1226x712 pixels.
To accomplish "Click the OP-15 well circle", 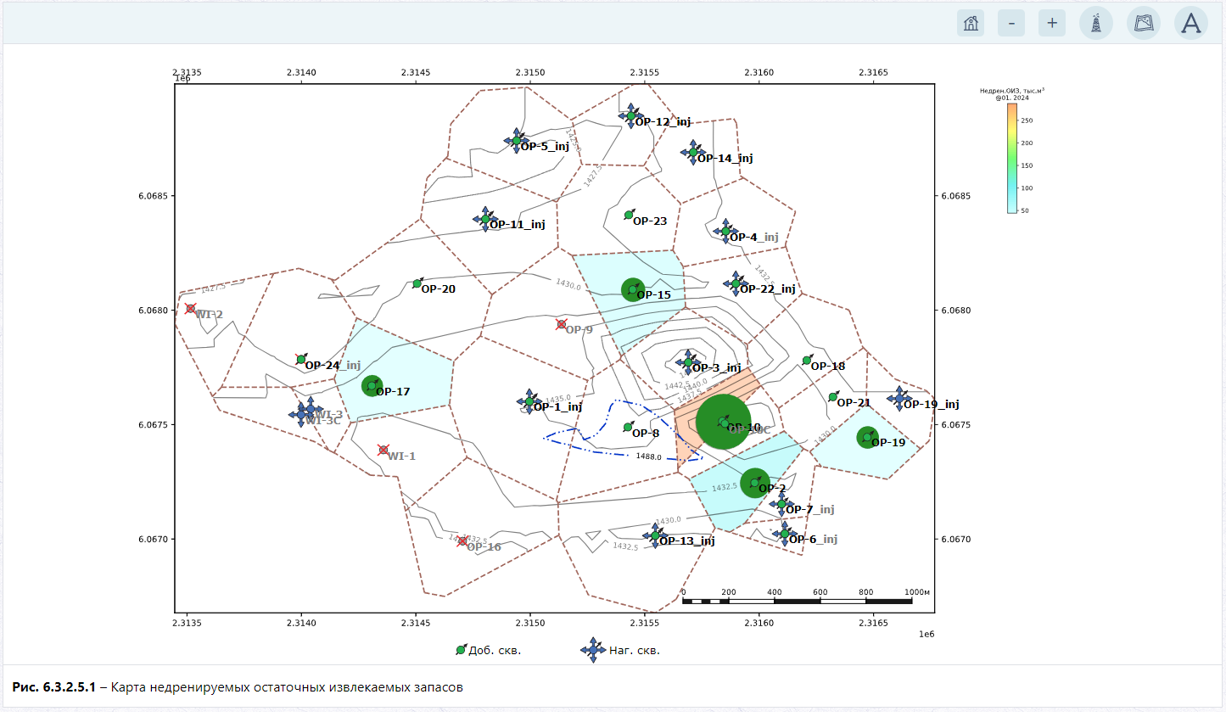I will click(x=633, y=290).
